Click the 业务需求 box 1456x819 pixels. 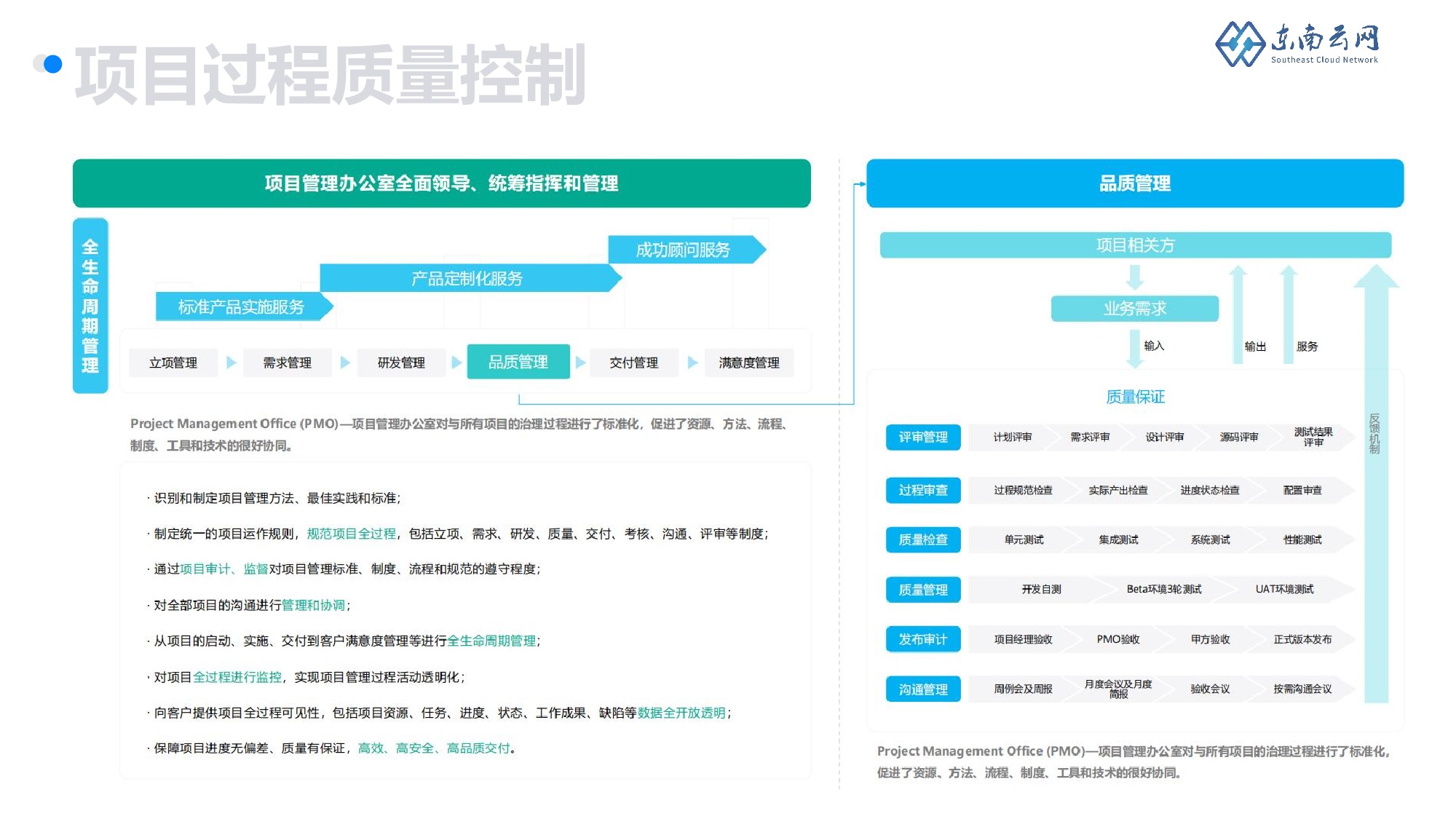(x=1134, y=309)
